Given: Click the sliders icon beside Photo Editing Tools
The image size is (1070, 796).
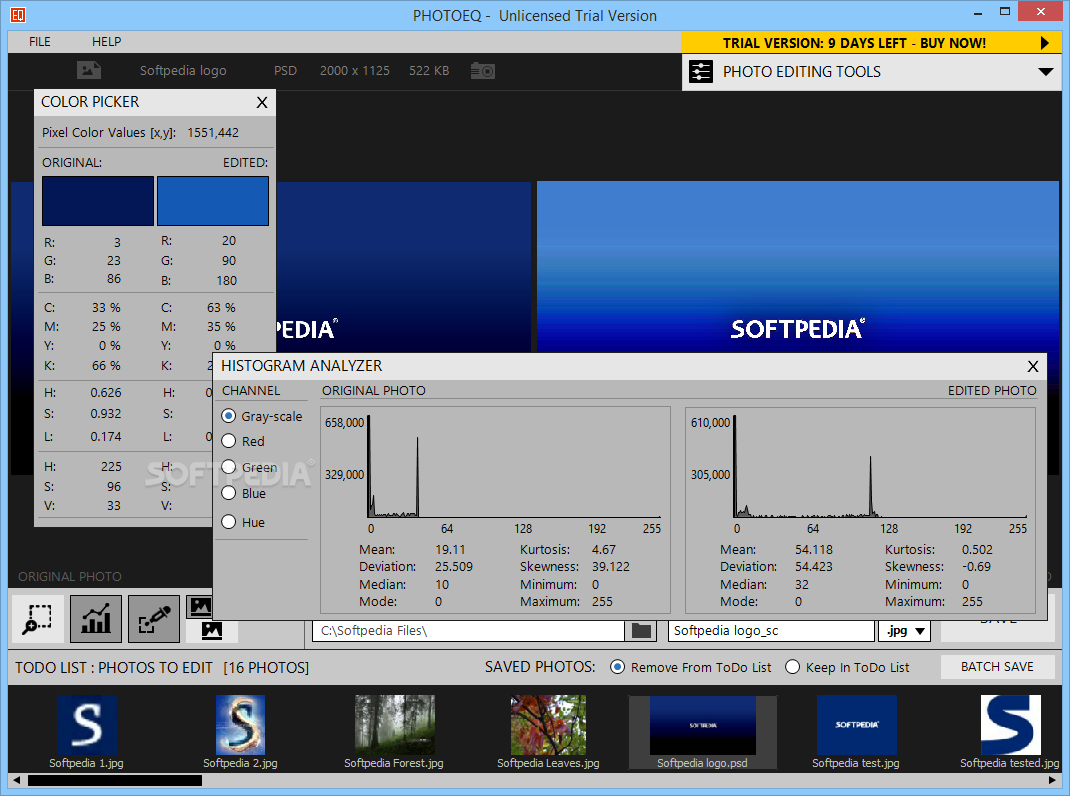Looking at the screenshot, I should 701,72.
